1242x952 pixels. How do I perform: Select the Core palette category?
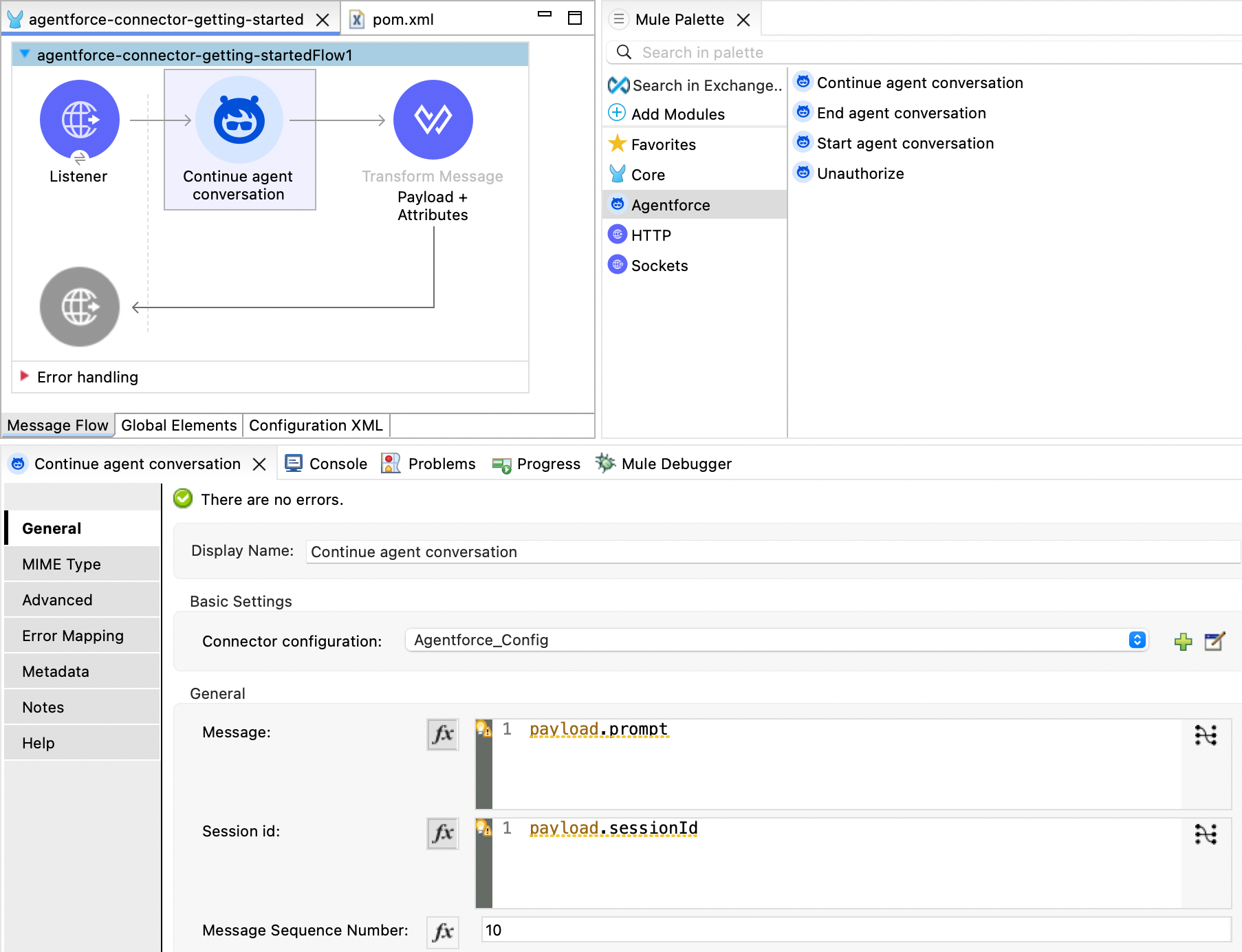click(695, 175)
